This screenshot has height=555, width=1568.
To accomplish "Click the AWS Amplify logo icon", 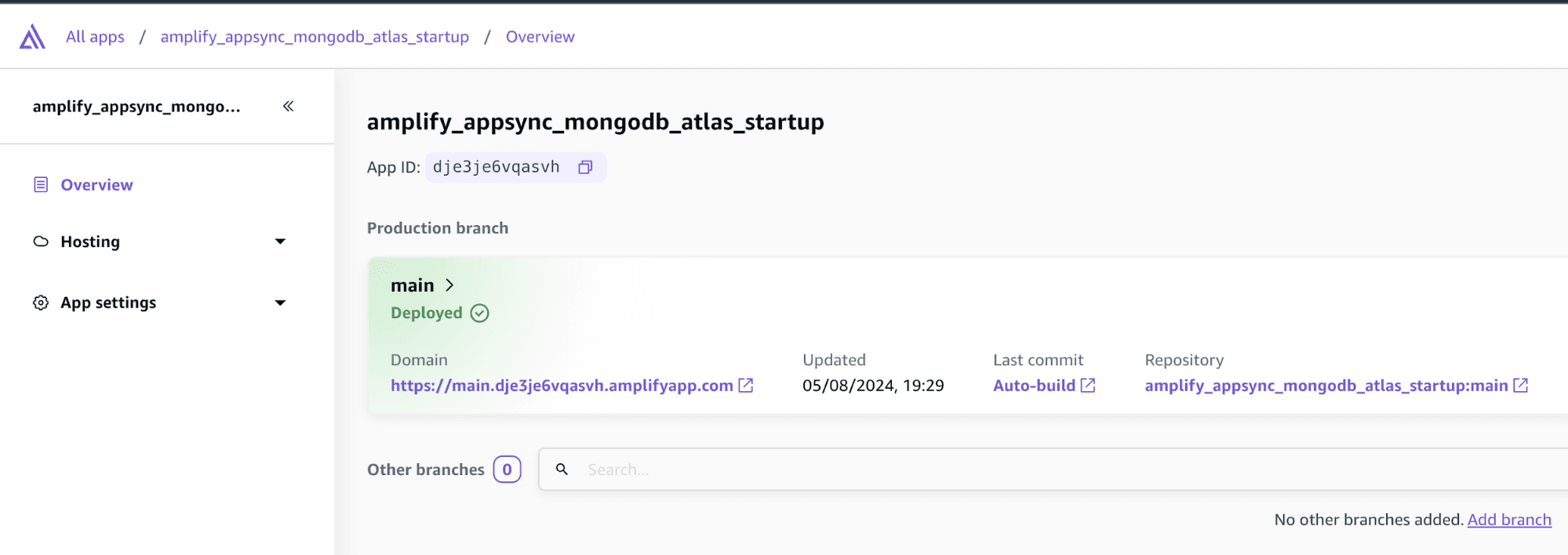I will click(32, 37).
